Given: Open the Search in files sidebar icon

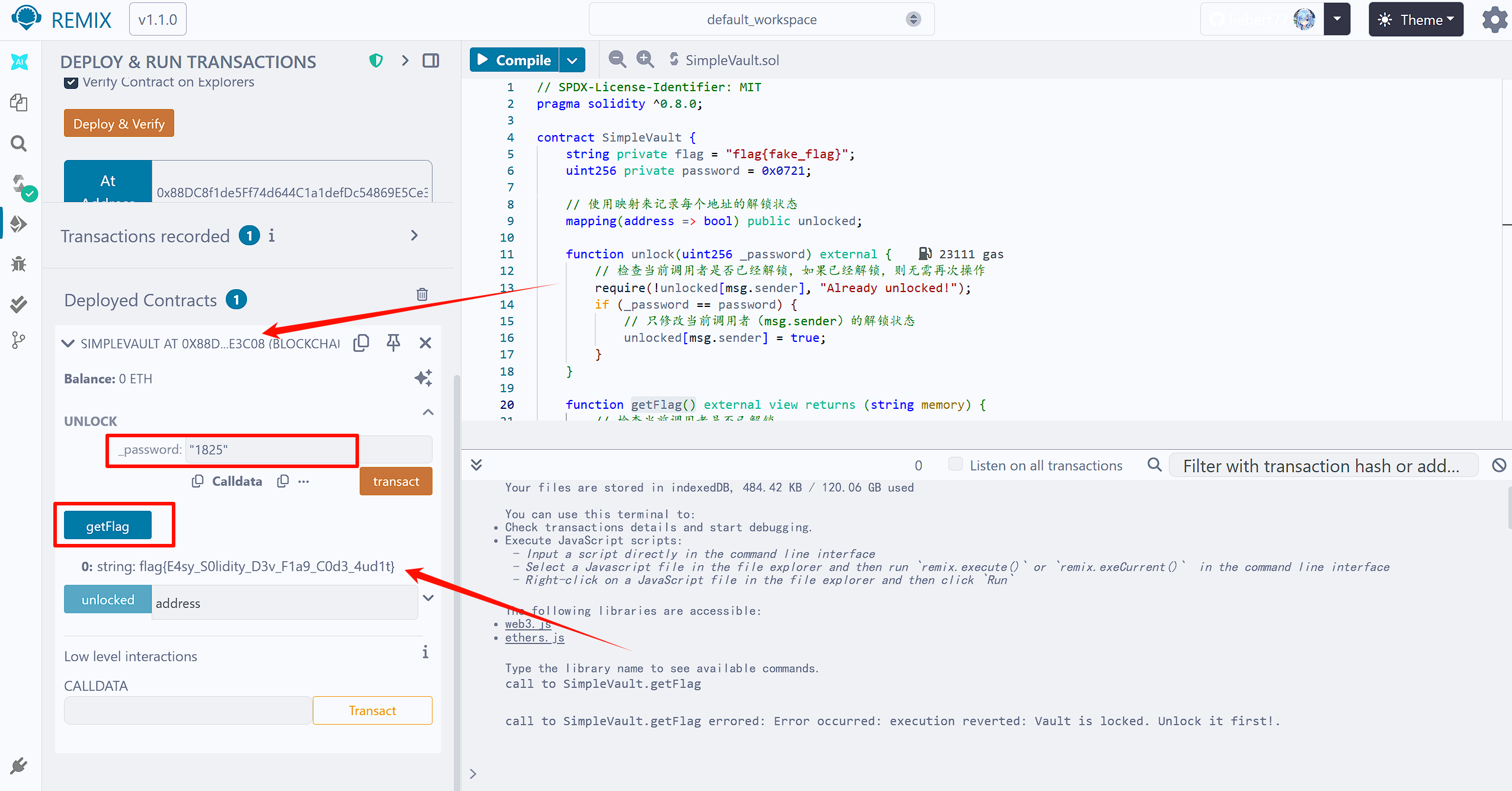Looking at the screenshot, I should point(19,143).
